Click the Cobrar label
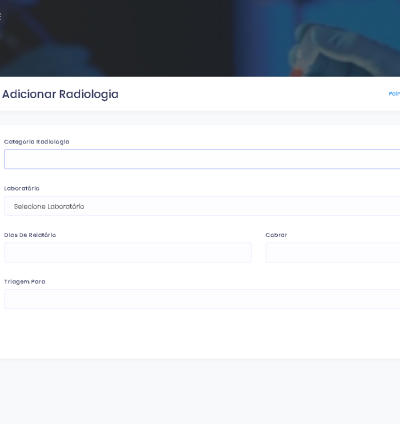This screenshot has width=400, height=424. [x=276, y=235]
